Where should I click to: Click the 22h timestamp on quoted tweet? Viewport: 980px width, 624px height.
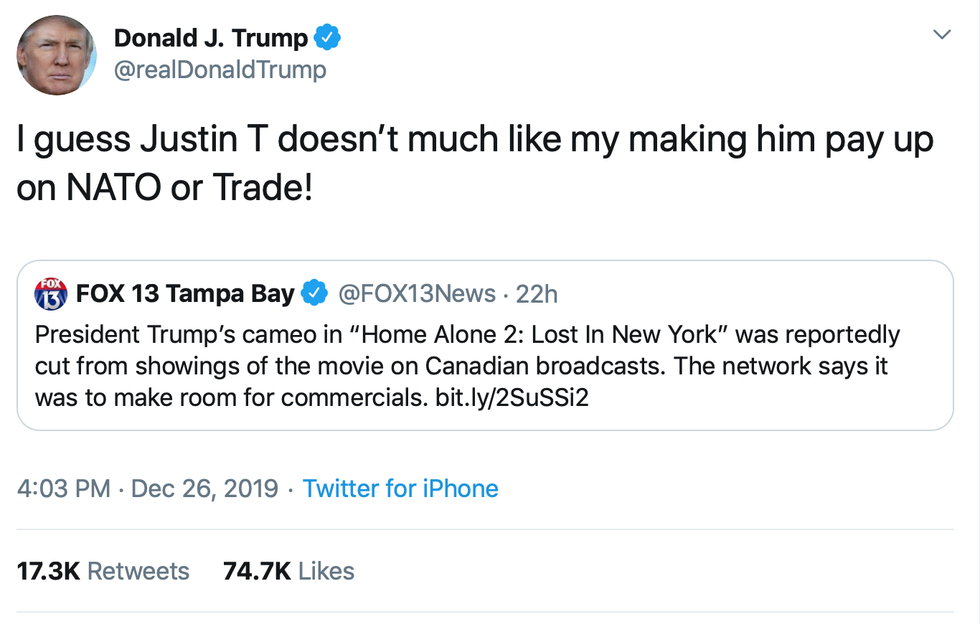[536, 294]
